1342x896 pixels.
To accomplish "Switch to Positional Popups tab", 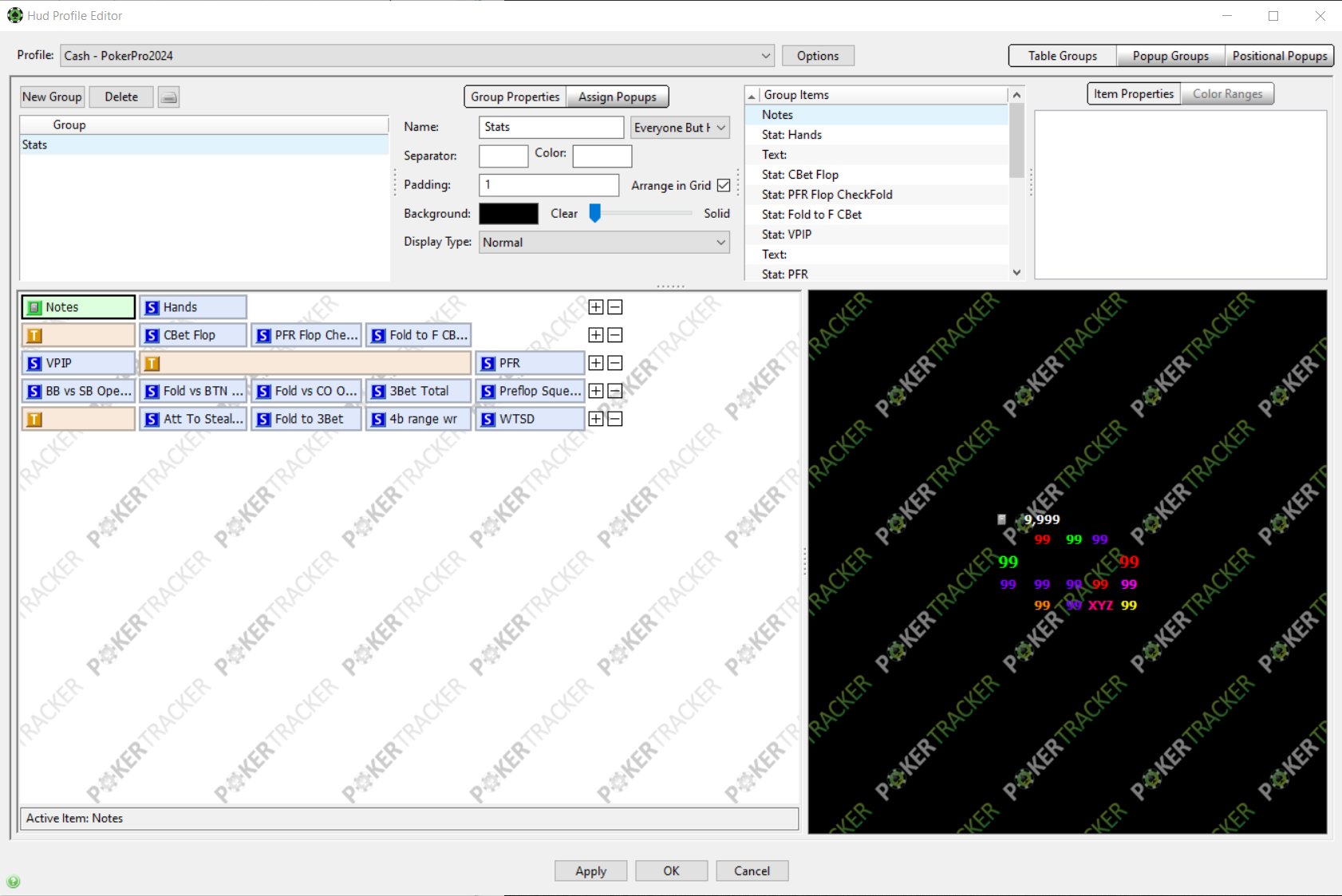I will pos(1280,56).
